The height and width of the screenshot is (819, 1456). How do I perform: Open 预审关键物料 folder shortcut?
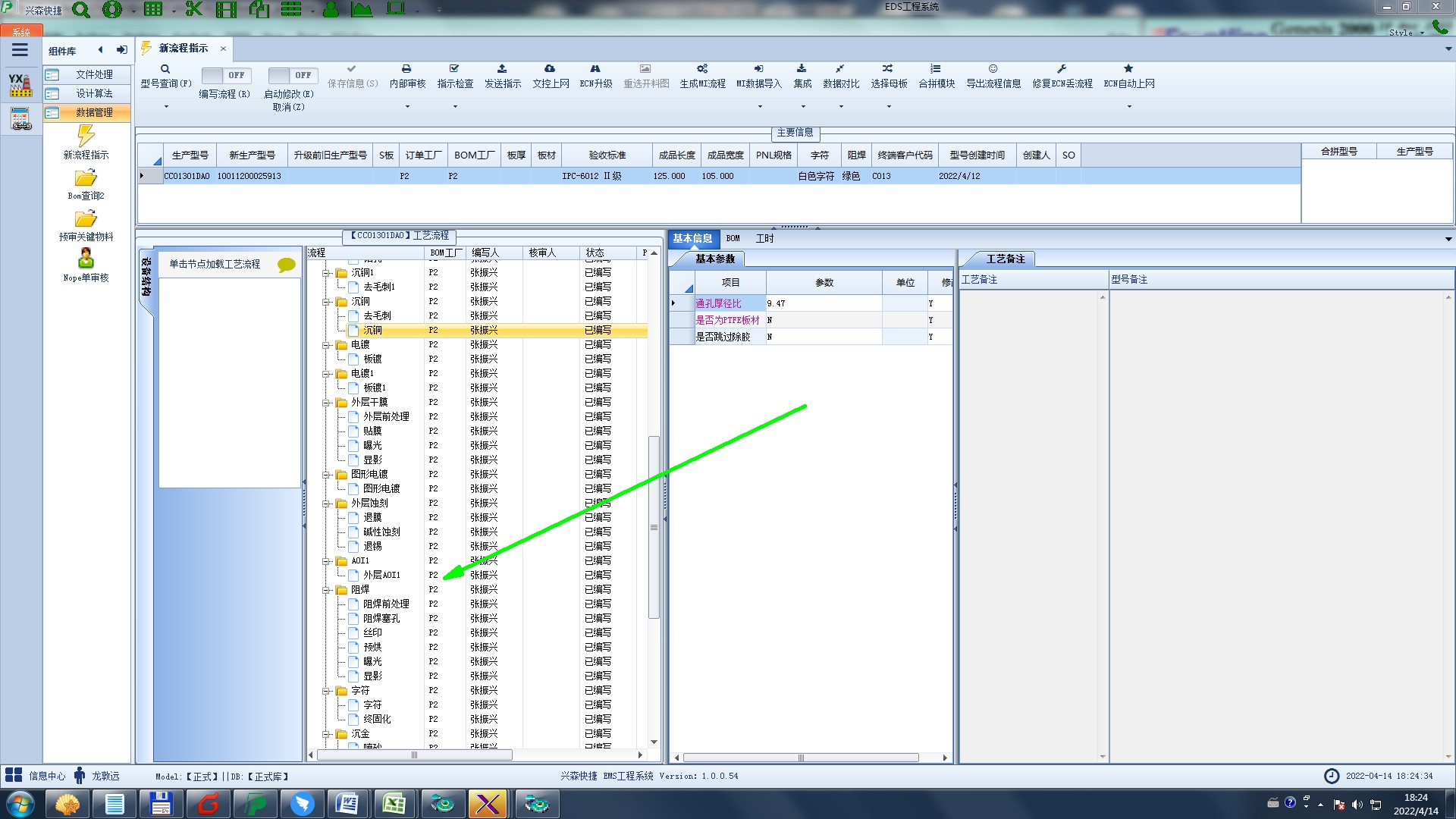(x=86, y=225)
